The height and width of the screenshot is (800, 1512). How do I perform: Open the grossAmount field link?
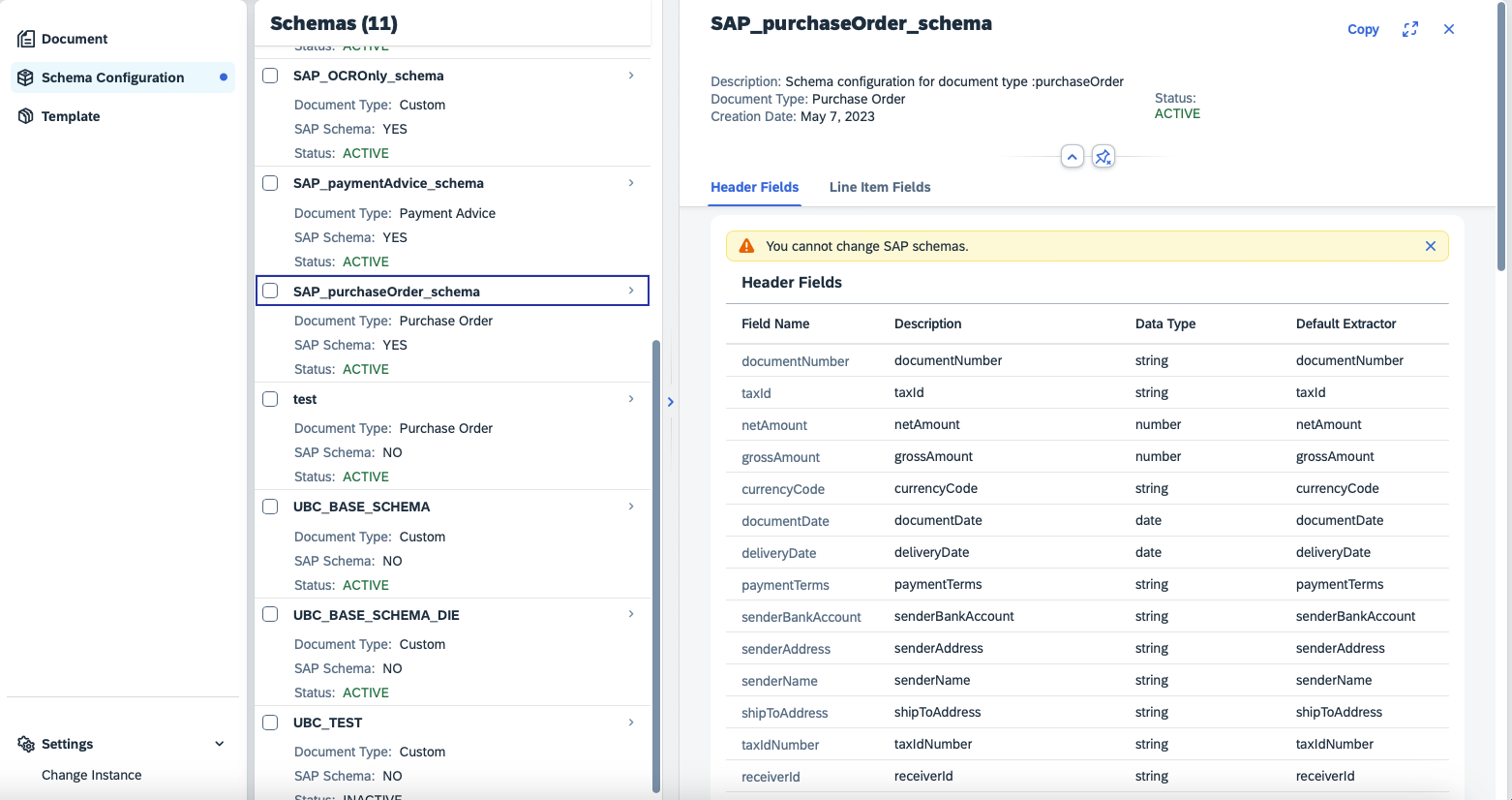(781, 457)
